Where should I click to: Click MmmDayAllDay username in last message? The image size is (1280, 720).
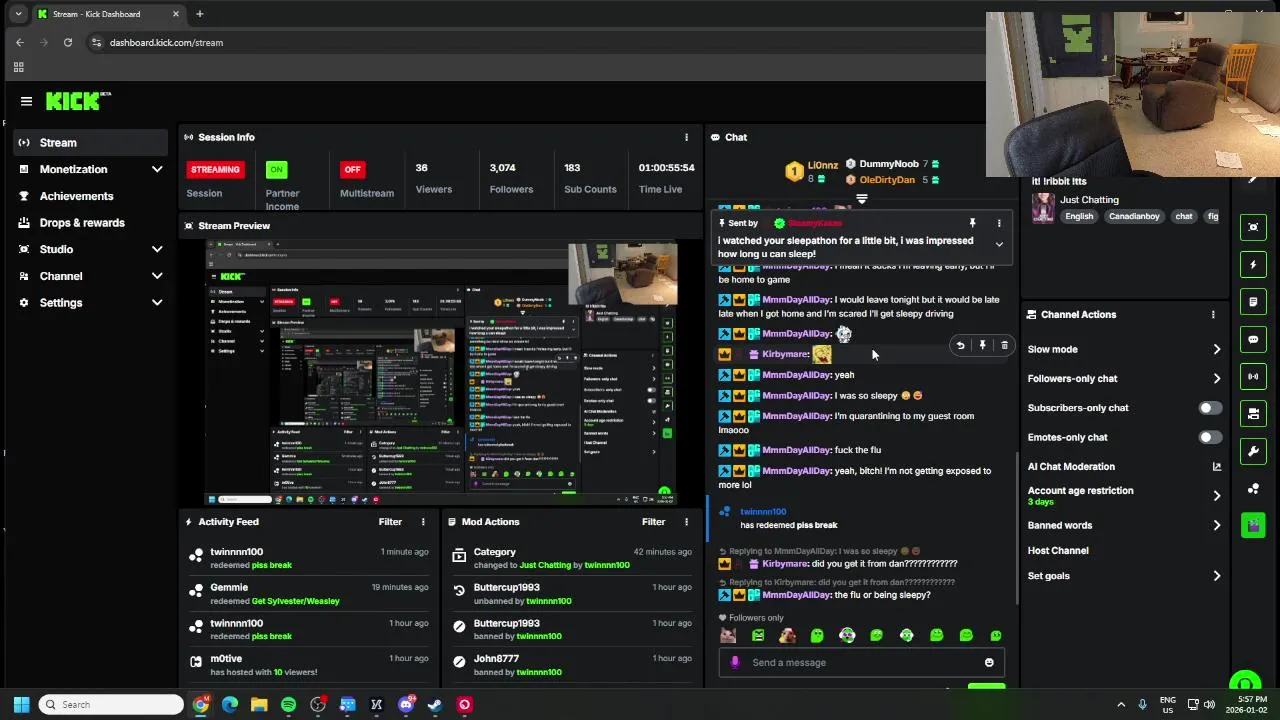[x=796, y=595]
